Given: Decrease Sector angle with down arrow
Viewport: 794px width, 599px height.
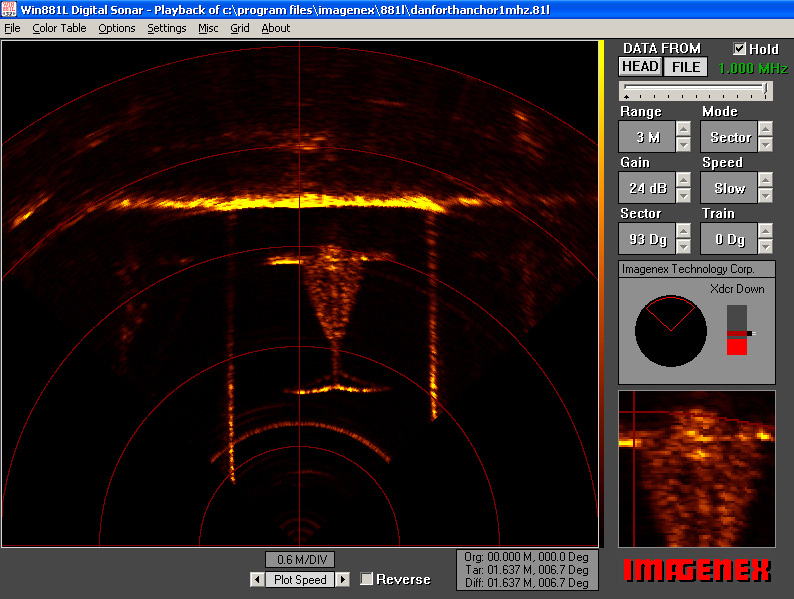Looking at the screenshot, I should [683, 247].
